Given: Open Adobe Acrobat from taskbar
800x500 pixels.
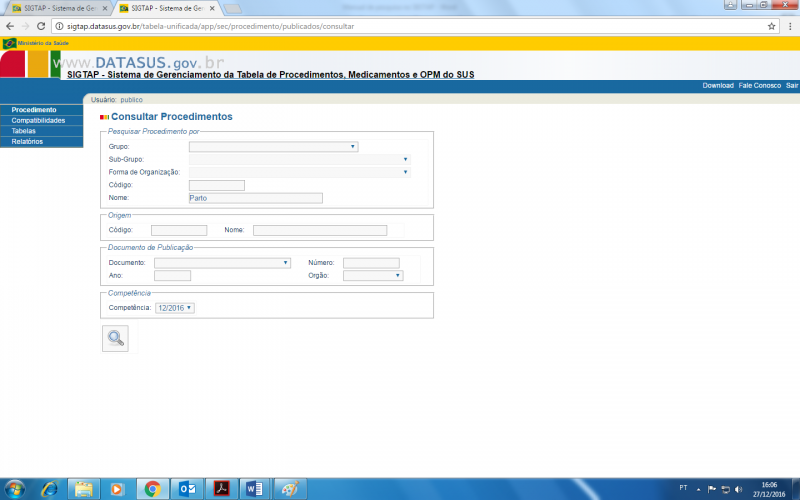Looking at the screenshot, I should pos(221,489).
